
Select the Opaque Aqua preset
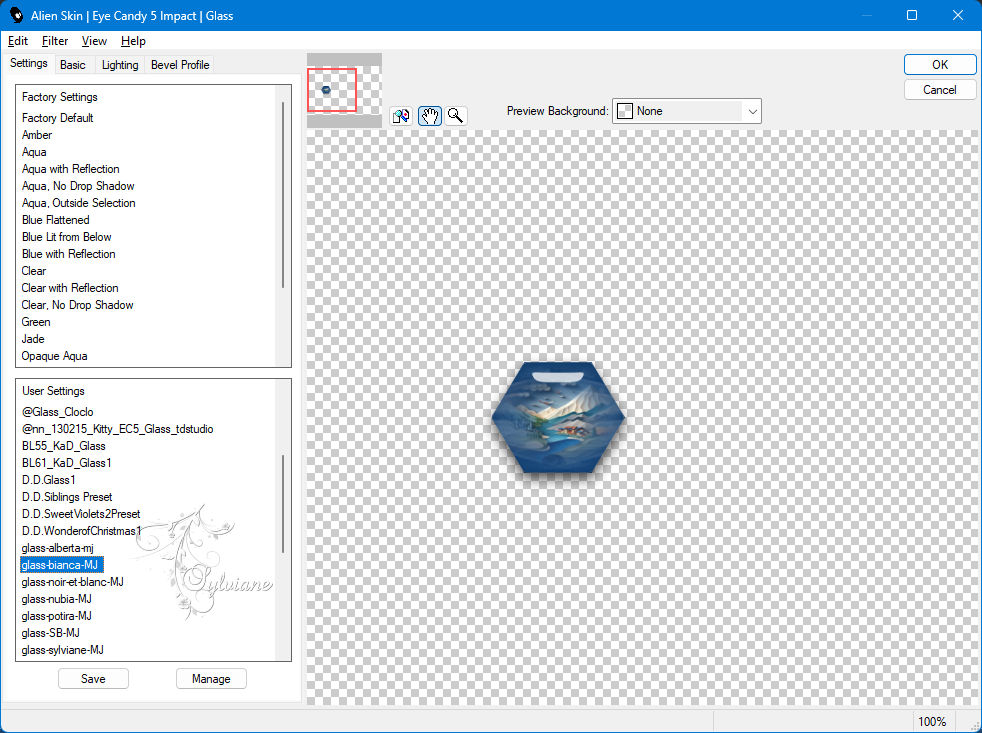[x=54, y=355]
